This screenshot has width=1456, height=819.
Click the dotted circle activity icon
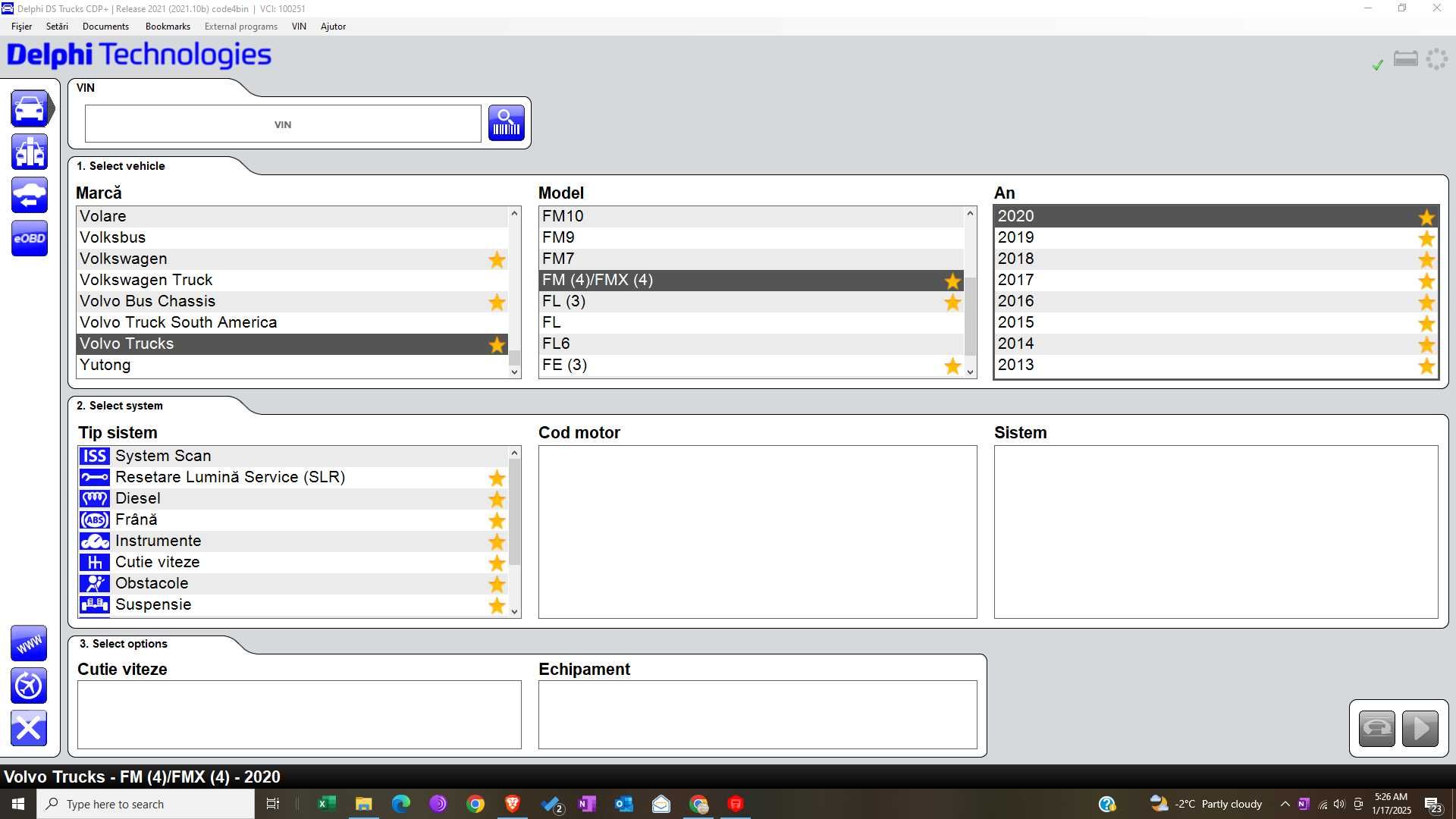pos(1437,59)
